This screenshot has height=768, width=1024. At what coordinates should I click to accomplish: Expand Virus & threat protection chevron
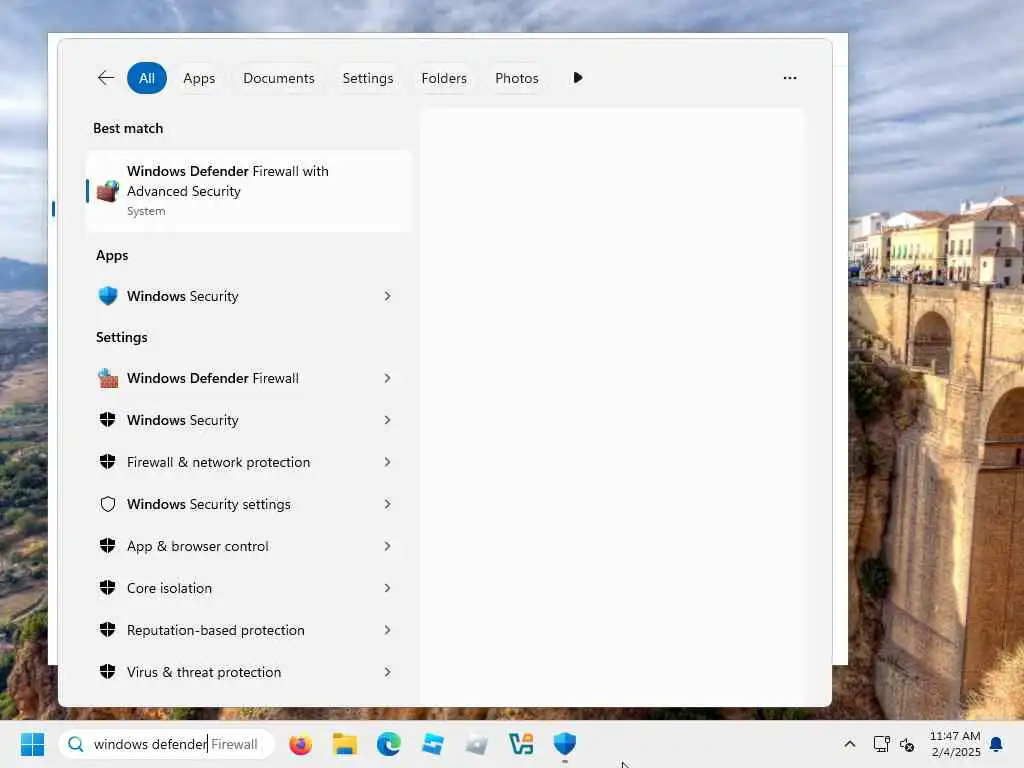click(387, 672)
